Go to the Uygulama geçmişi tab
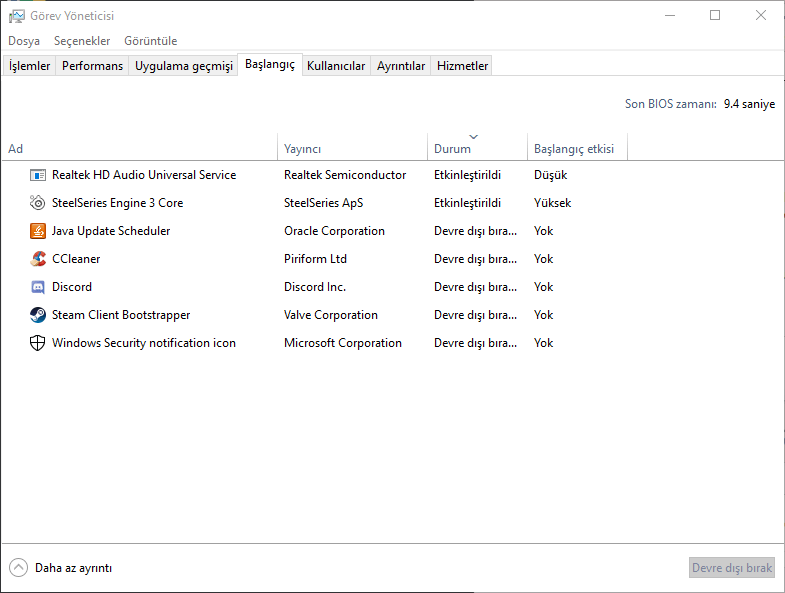This screenshot has width=785, height=593. (x=184, y=66)
